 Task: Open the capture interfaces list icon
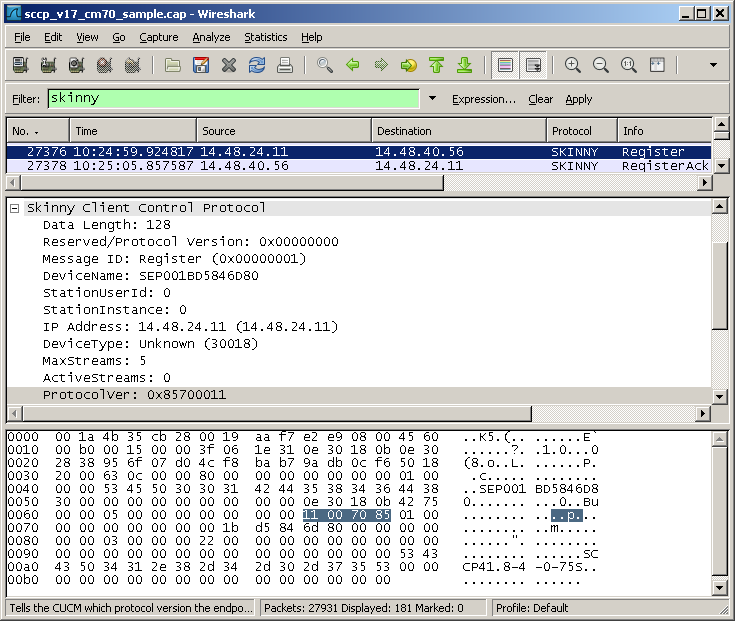point(21,65)
